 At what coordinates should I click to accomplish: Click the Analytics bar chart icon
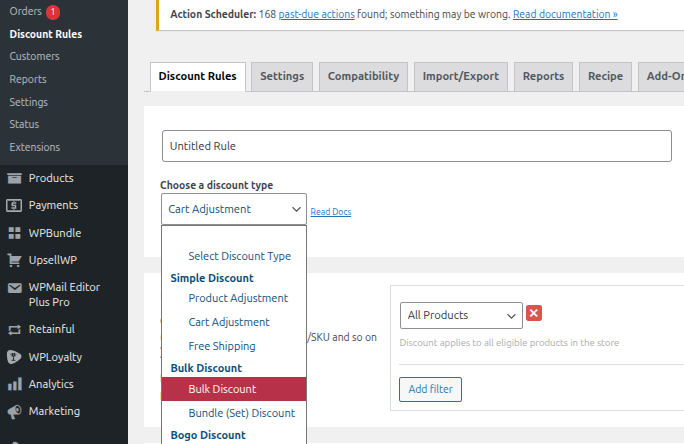[x=14, y=384]
